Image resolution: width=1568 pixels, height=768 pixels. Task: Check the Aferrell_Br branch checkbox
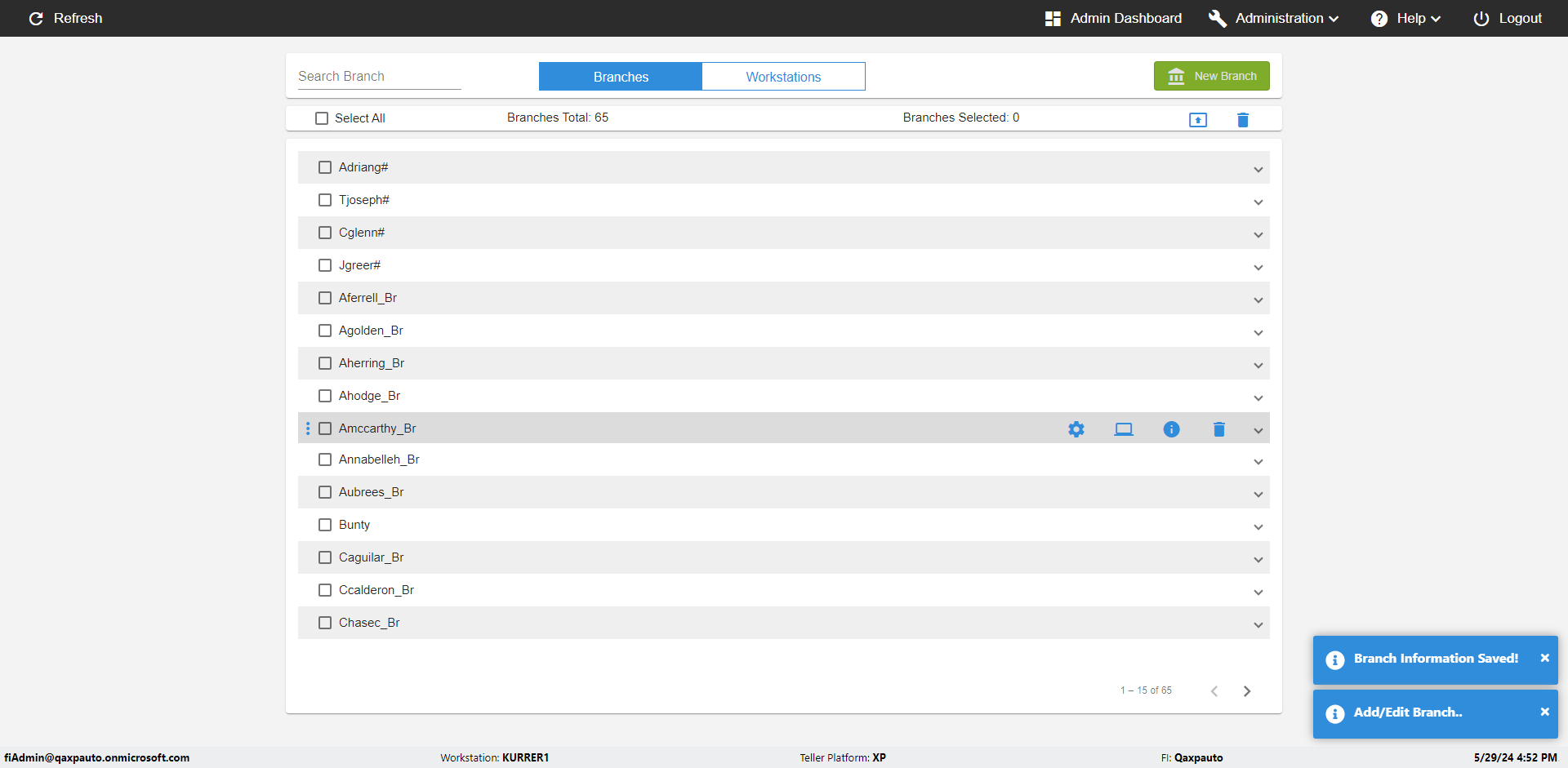click(x=325, y=298)
